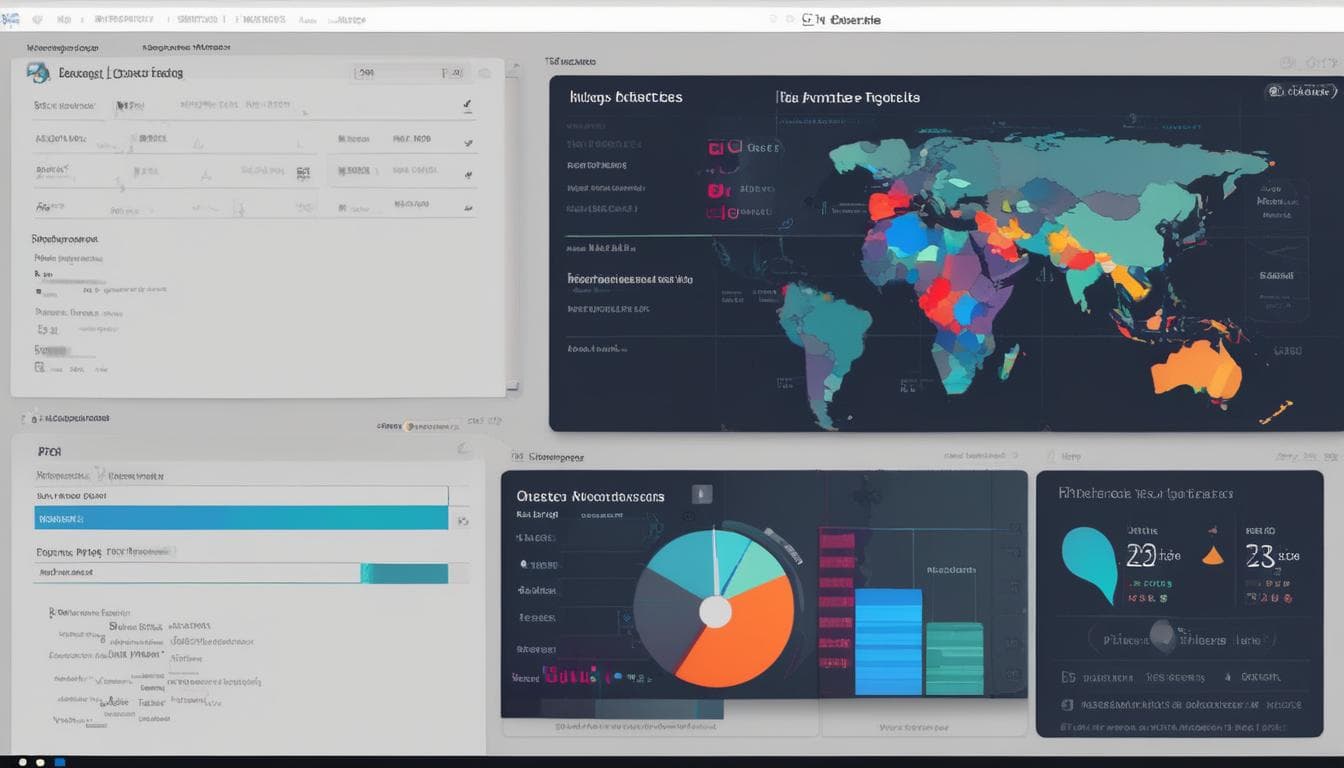Click the app logo in the top bar

(11, 19)
